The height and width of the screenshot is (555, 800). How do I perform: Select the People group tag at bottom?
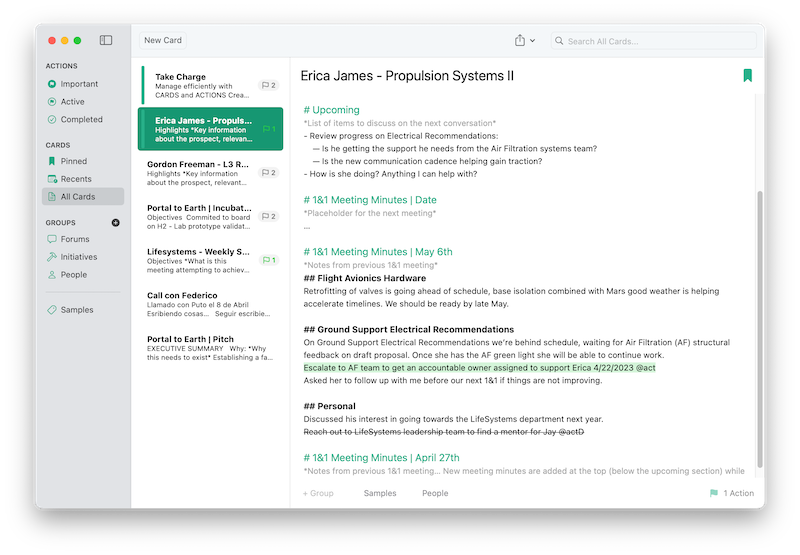(435, 493)
